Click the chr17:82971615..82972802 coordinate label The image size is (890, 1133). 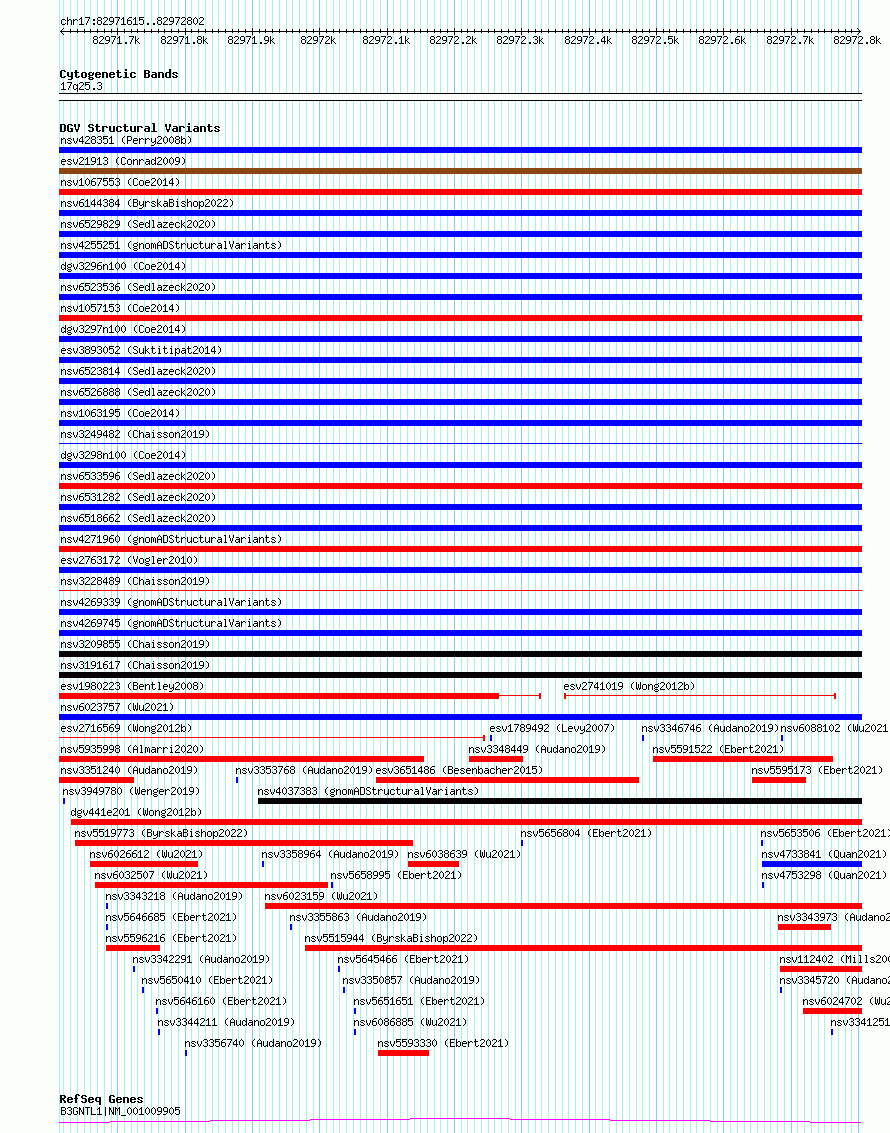click(132, 22)
